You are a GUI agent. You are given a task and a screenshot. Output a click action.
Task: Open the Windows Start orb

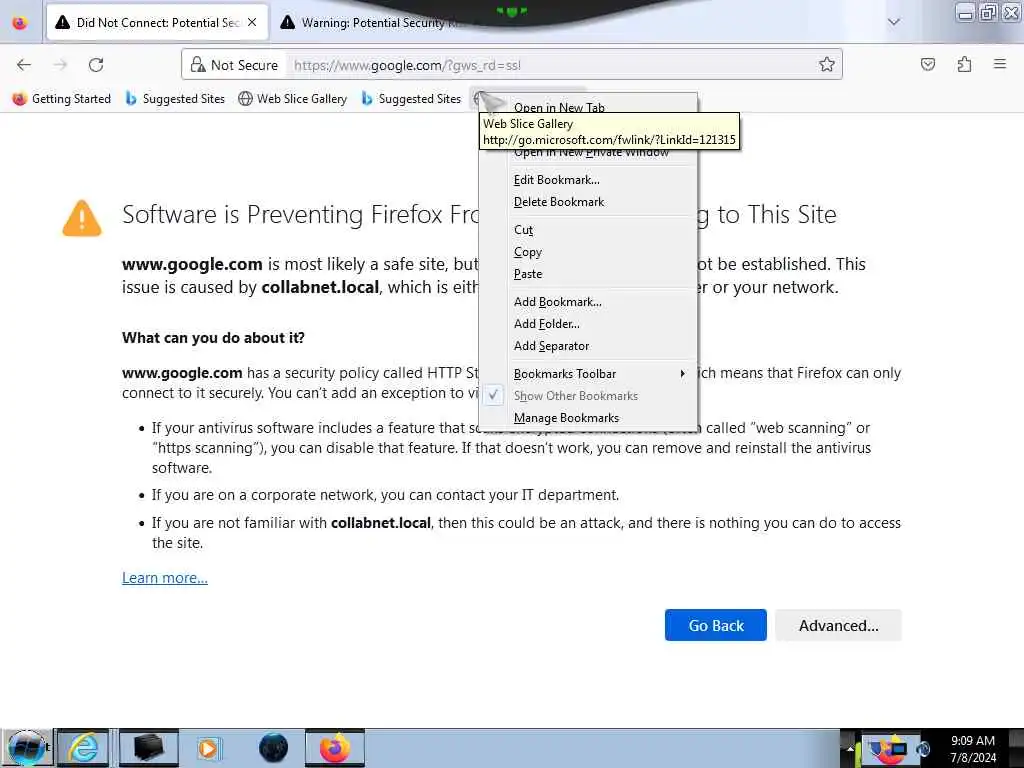click(26, 748)
